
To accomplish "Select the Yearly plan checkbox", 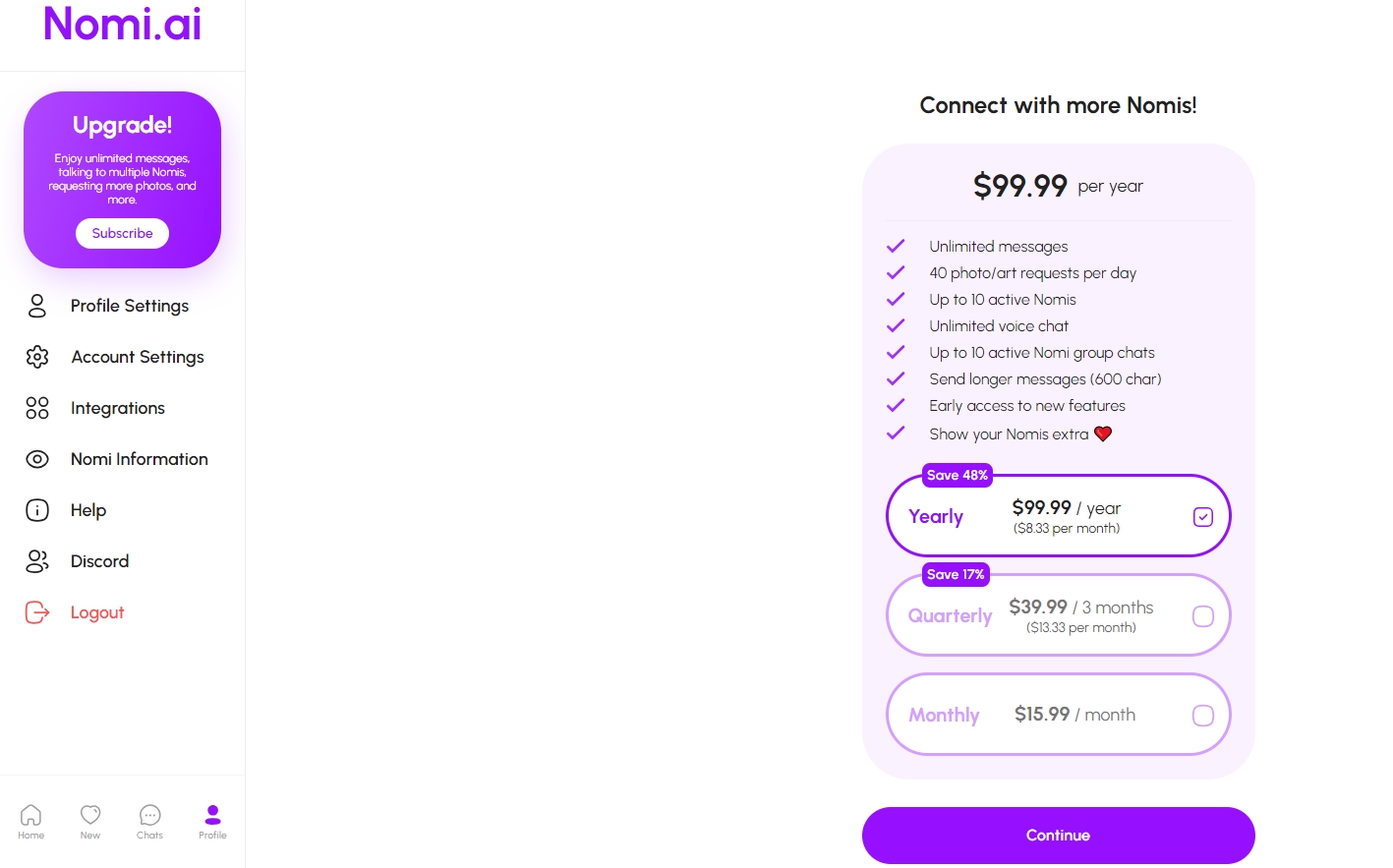I will pyautogui.click(x=1202, y=517).
